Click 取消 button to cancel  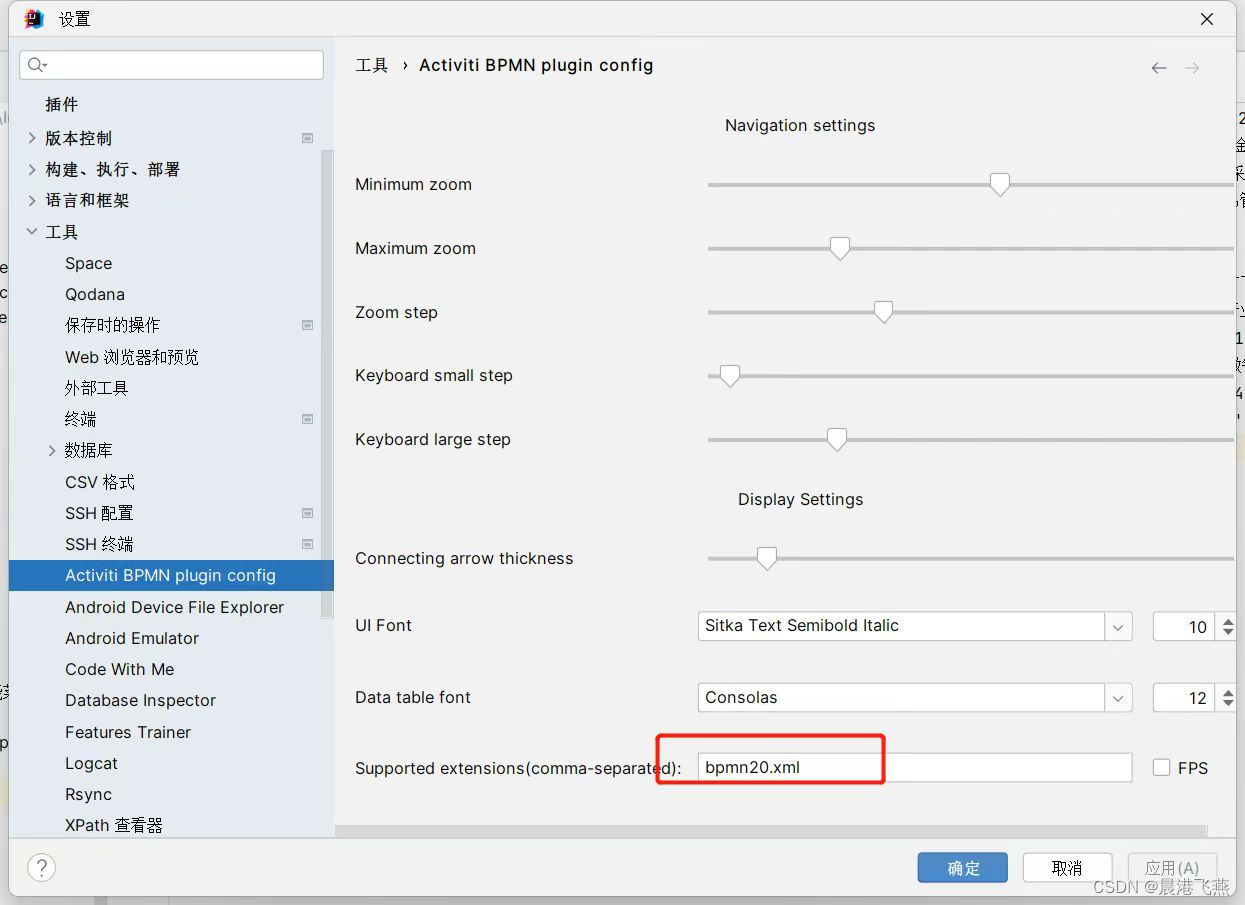pyautogui.click(x=1067, y=868)
